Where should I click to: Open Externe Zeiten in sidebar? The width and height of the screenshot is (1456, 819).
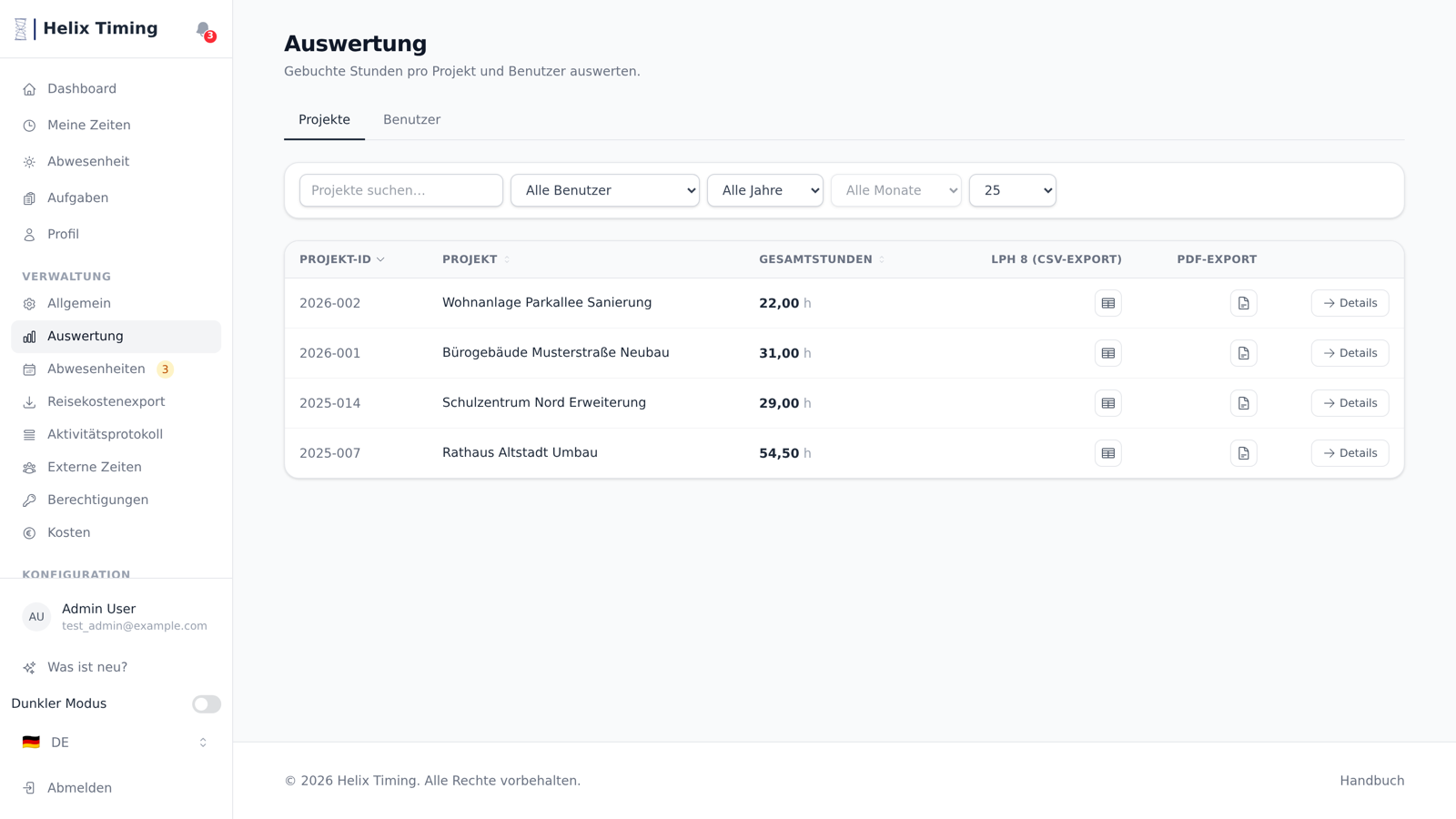click(116, 468)
